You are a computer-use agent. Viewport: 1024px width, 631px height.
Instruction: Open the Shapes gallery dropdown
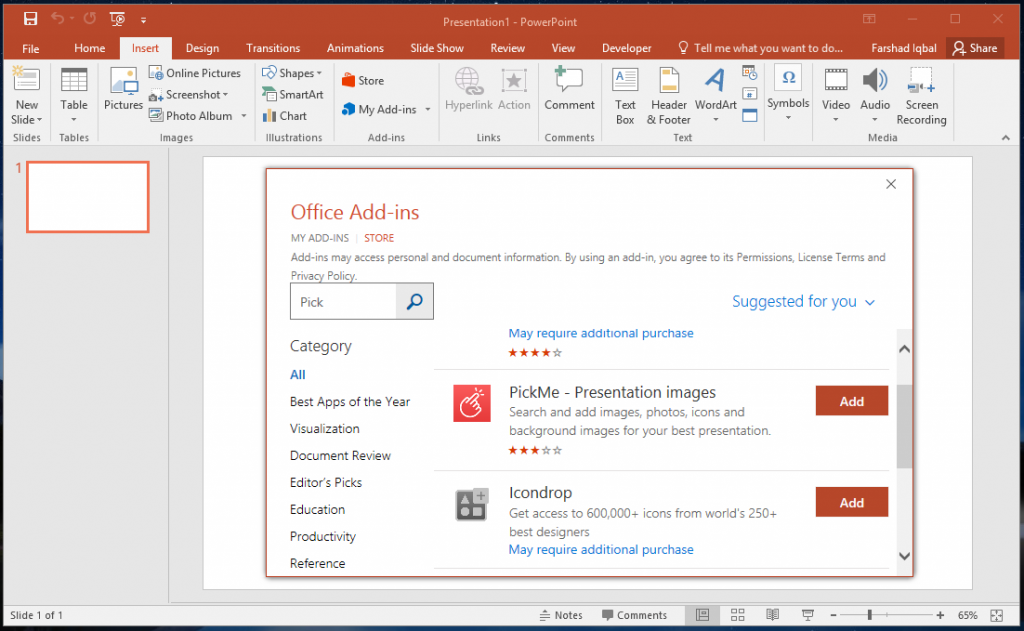(292, 73)
